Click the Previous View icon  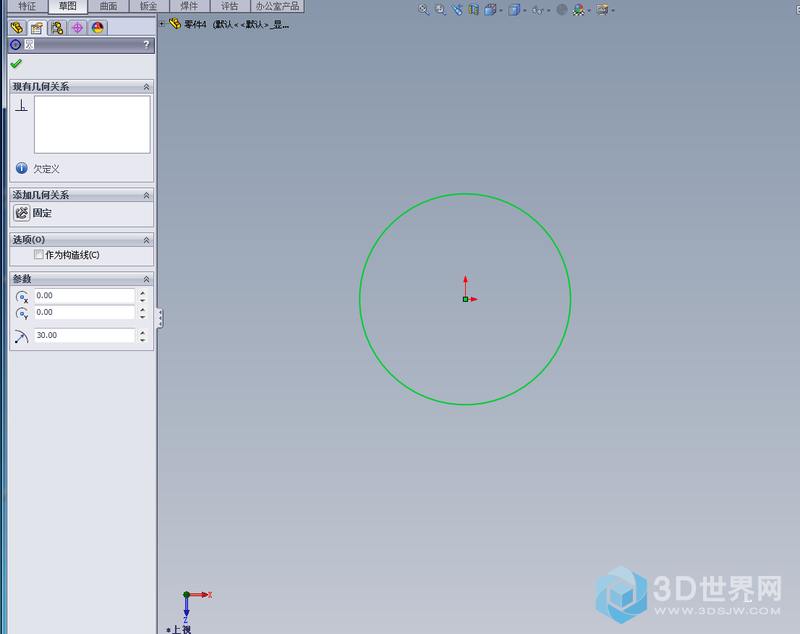457,9
